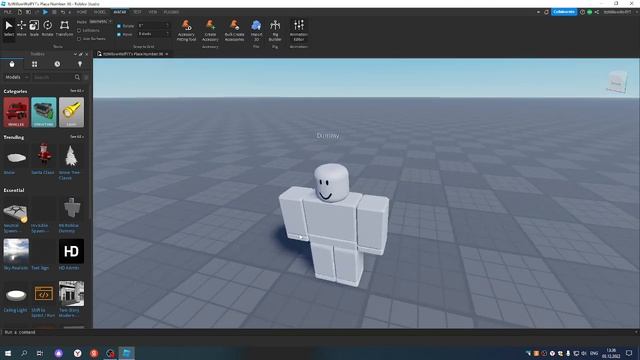Click the Ceiling Light model thumbnail
The width and height of the screenshot is (640, 360).
(16, 294)
